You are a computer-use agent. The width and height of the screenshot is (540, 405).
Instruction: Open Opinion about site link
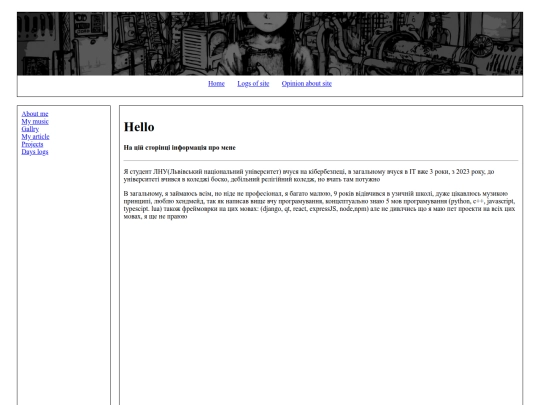coord(307,84)
